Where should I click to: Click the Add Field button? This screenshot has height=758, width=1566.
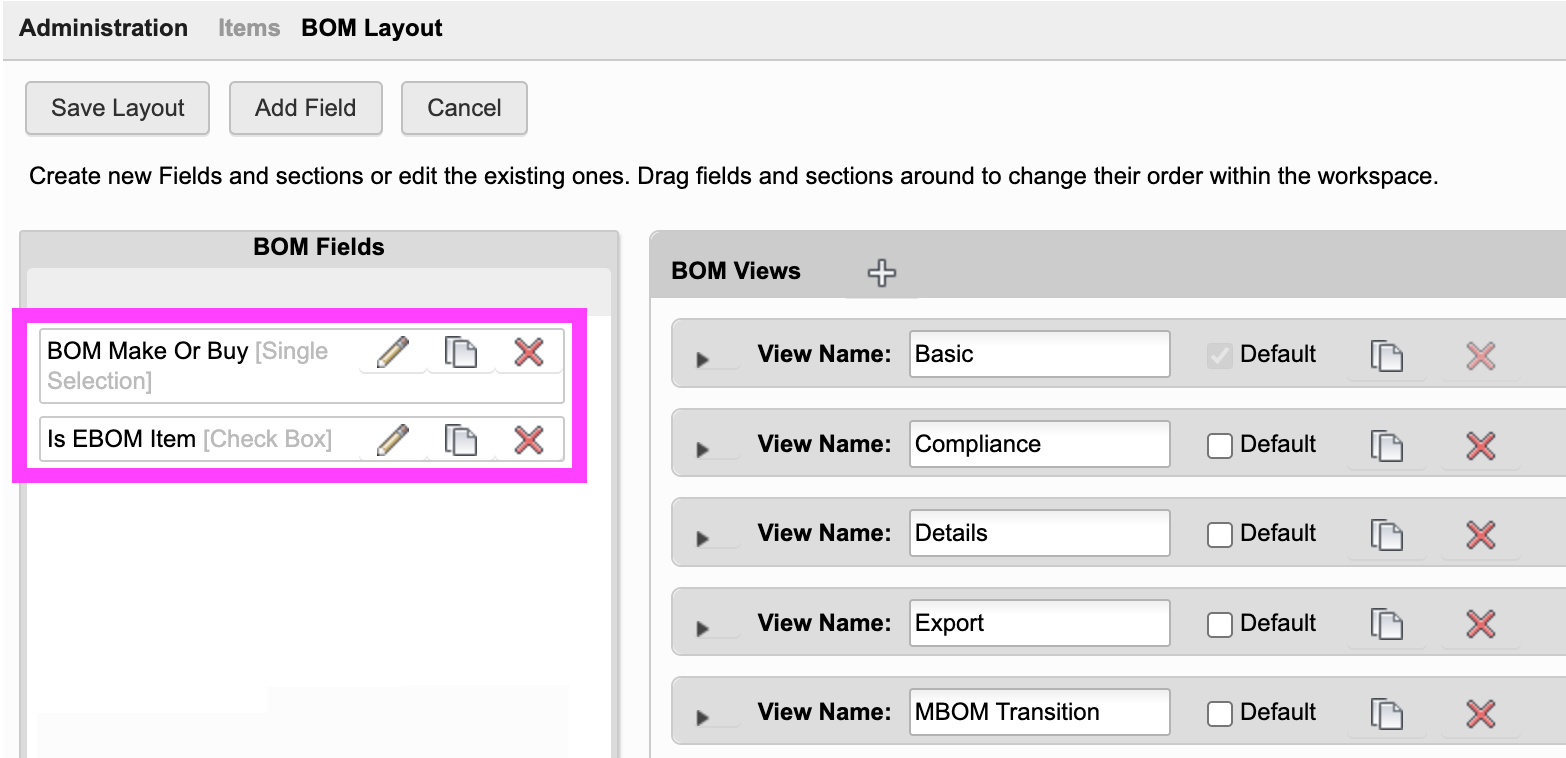tap(305, 108)
